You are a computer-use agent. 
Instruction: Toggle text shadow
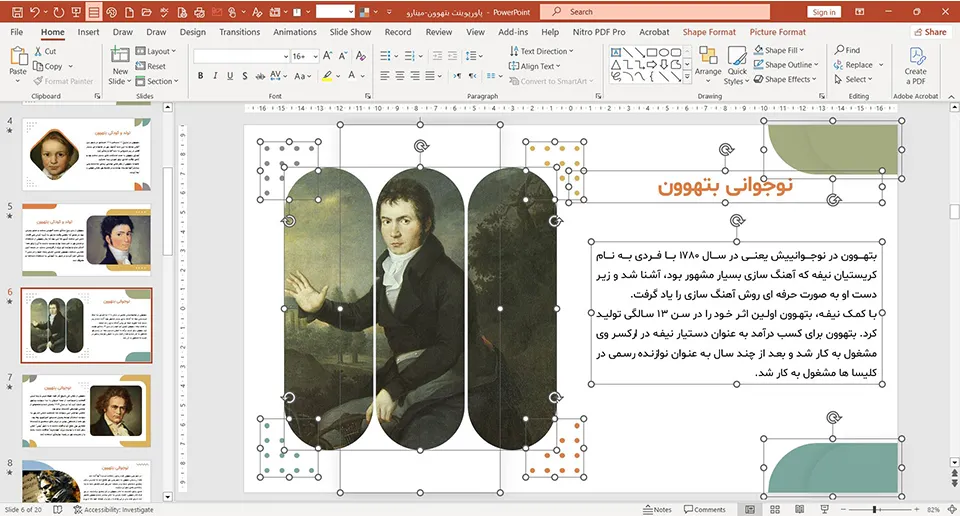[x=244, y=76]
